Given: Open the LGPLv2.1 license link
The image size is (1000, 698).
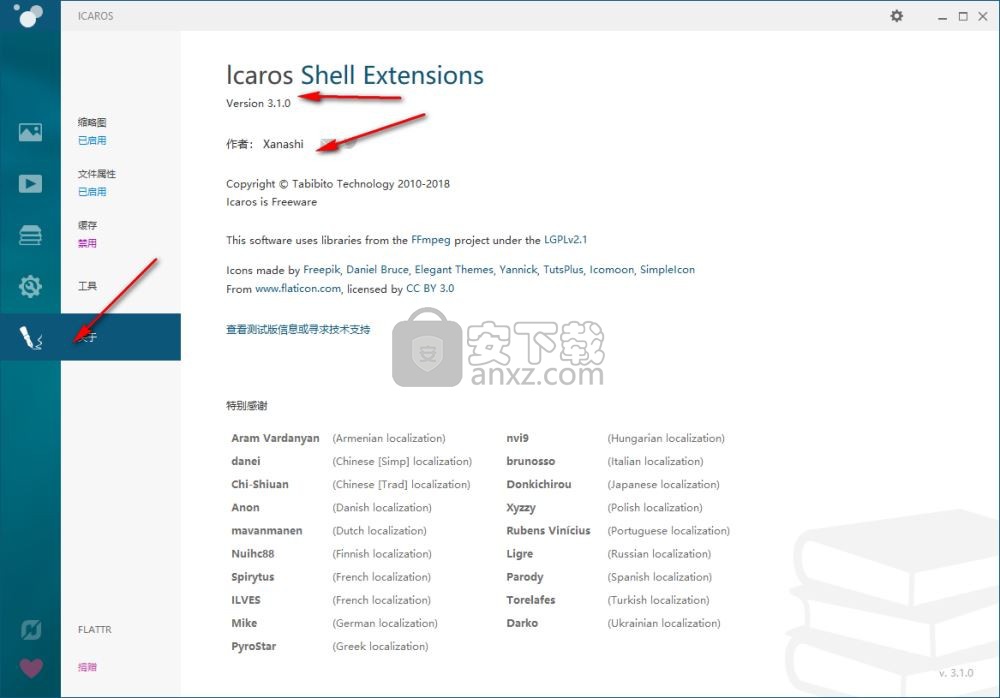Looking at the screenshot, I should pyautogui.click(x=565, y=240).
